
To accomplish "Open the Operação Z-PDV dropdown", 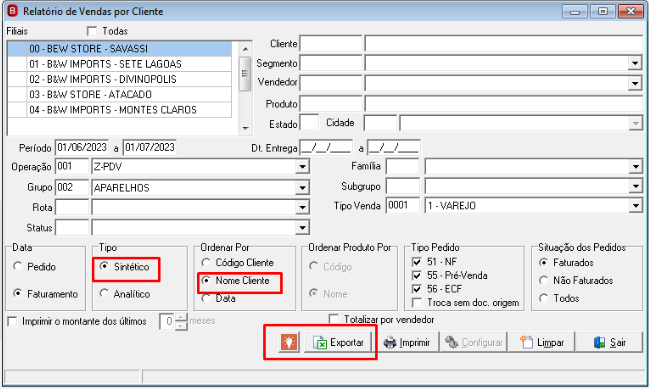I will 303,167.
